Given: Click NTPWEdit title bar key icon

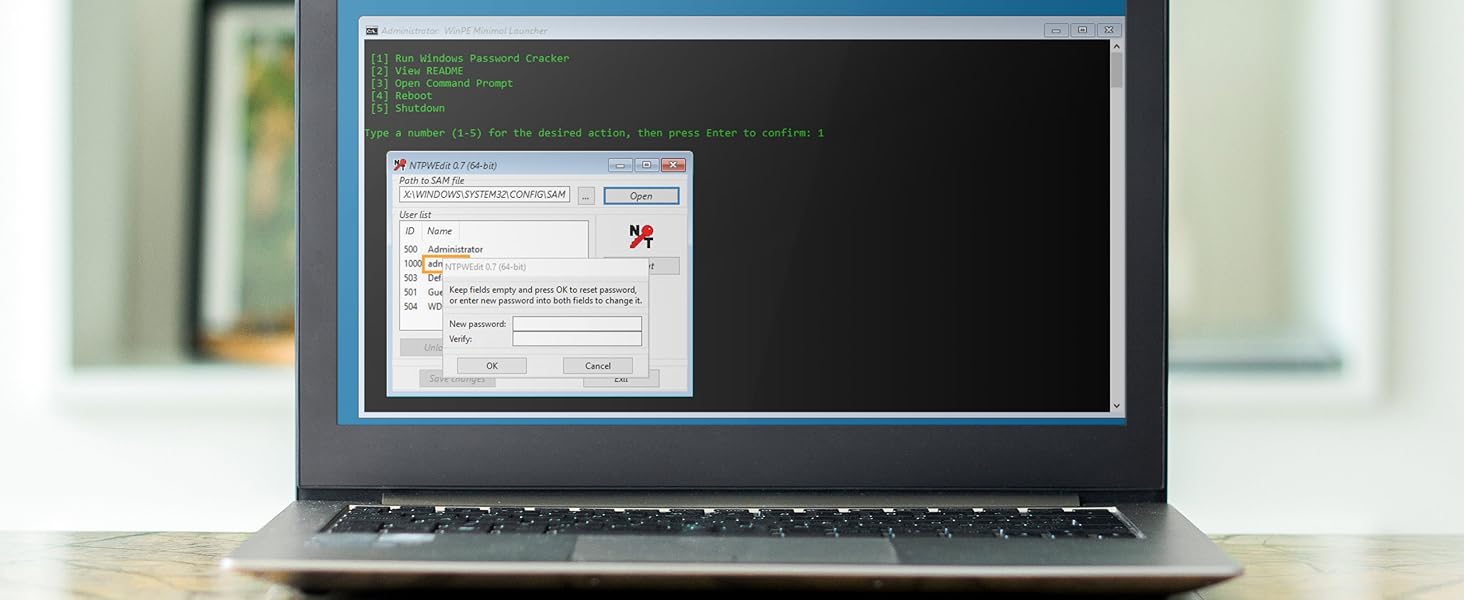Looking at the screenshot, I should 400,165.
